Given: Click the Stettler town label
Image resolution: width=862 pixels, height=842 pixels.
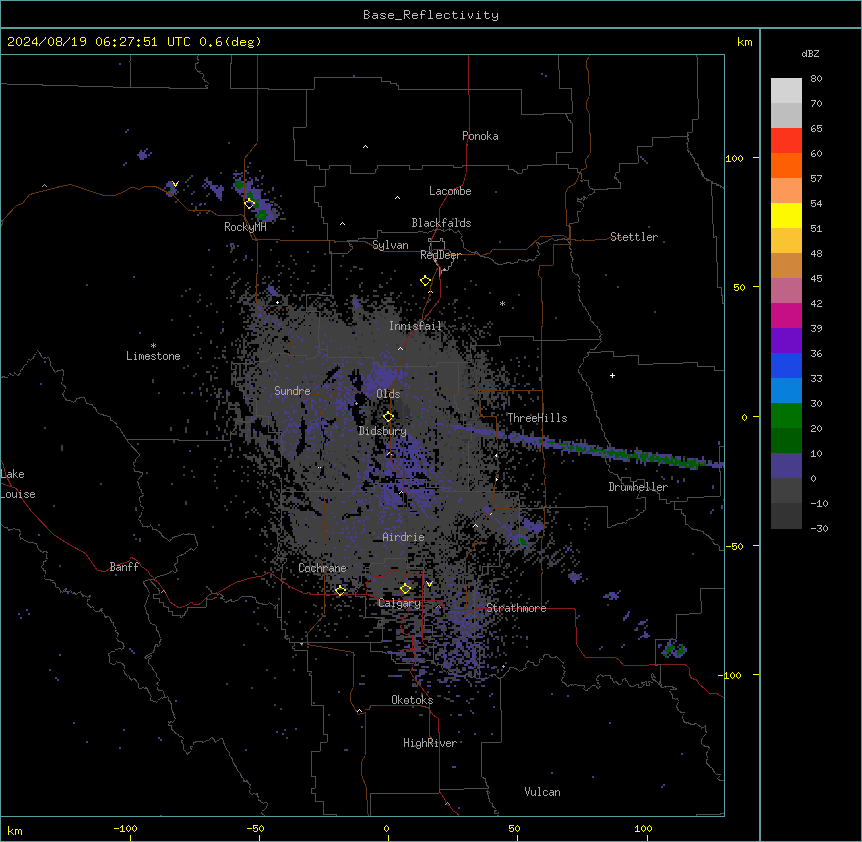Looking at the screenshot, I should pos(634,237).
